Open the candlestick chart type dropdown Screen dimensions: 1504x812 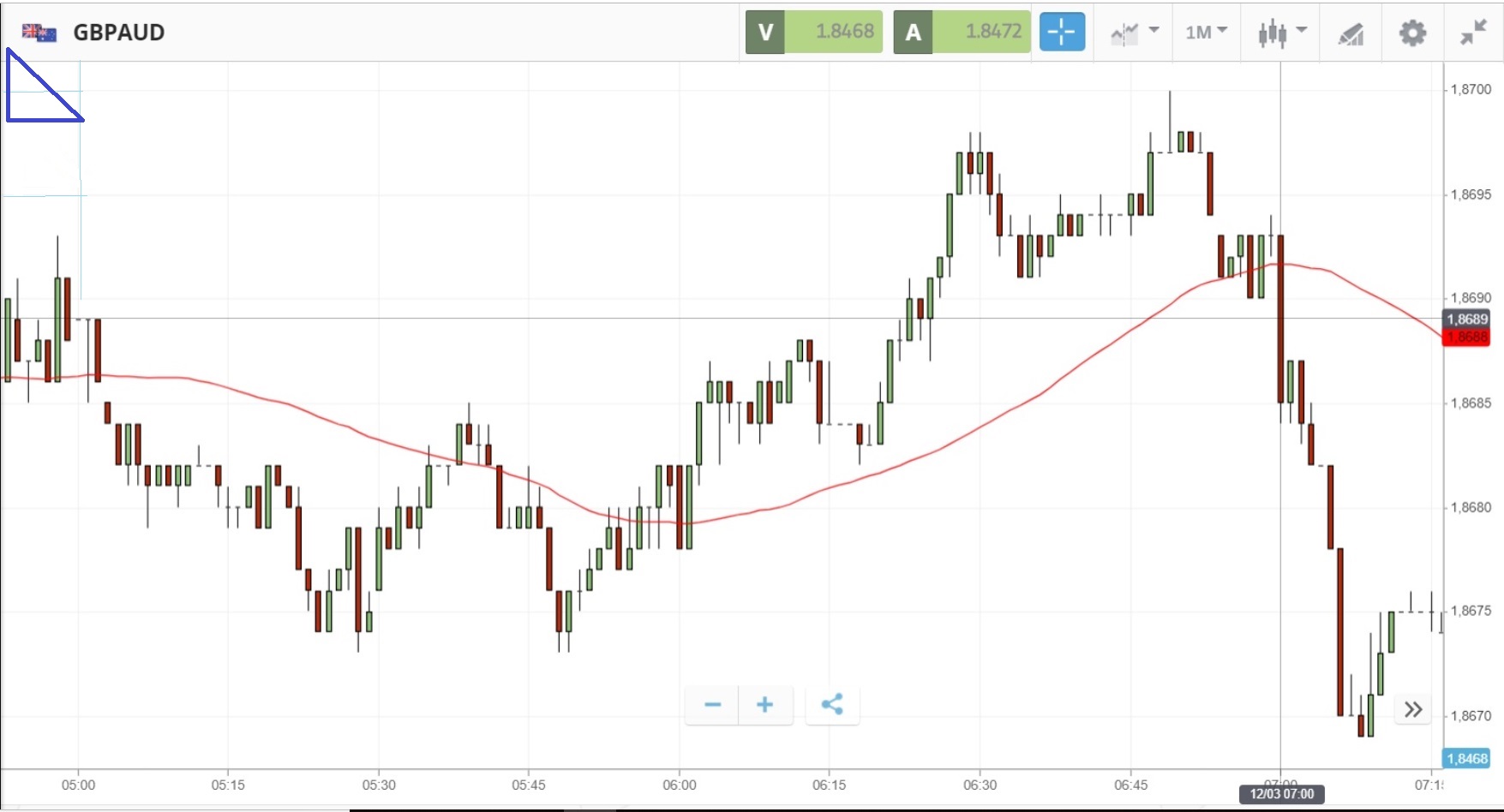[1282, 33]
